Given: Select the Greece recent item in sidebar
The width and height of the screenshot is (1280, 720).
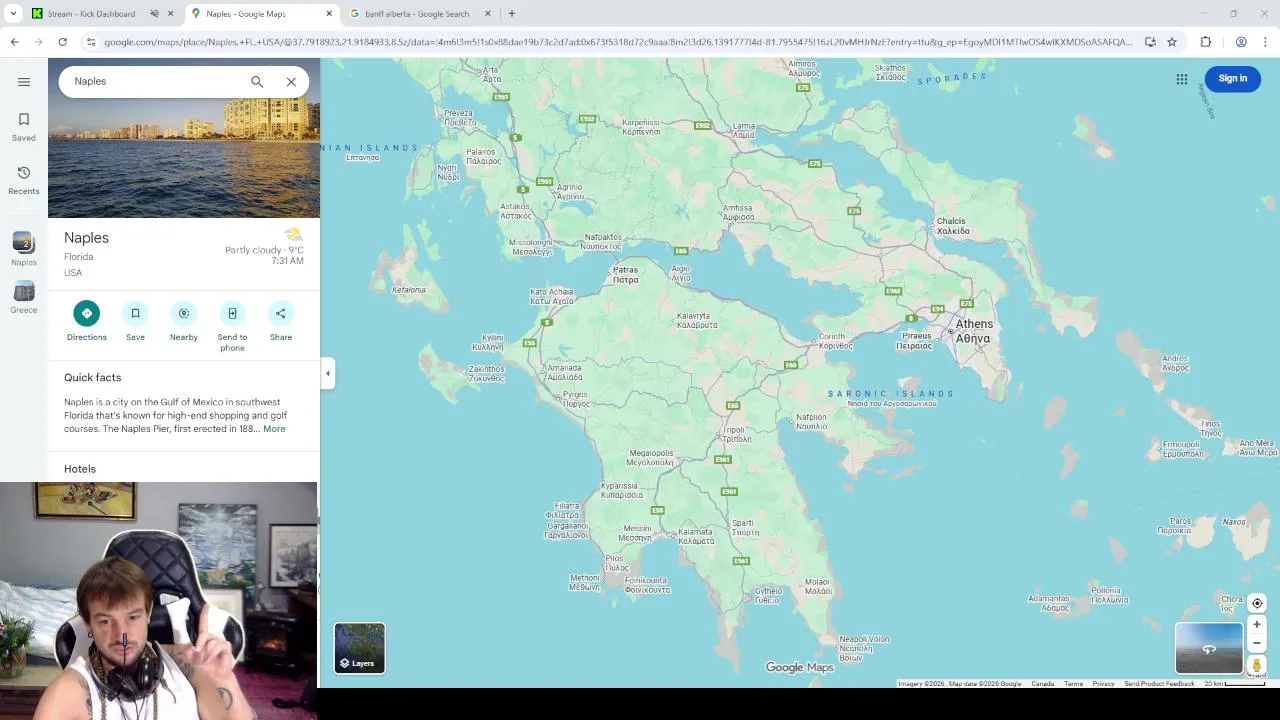Looking at the screenshot, I should (x=24, y=298).
